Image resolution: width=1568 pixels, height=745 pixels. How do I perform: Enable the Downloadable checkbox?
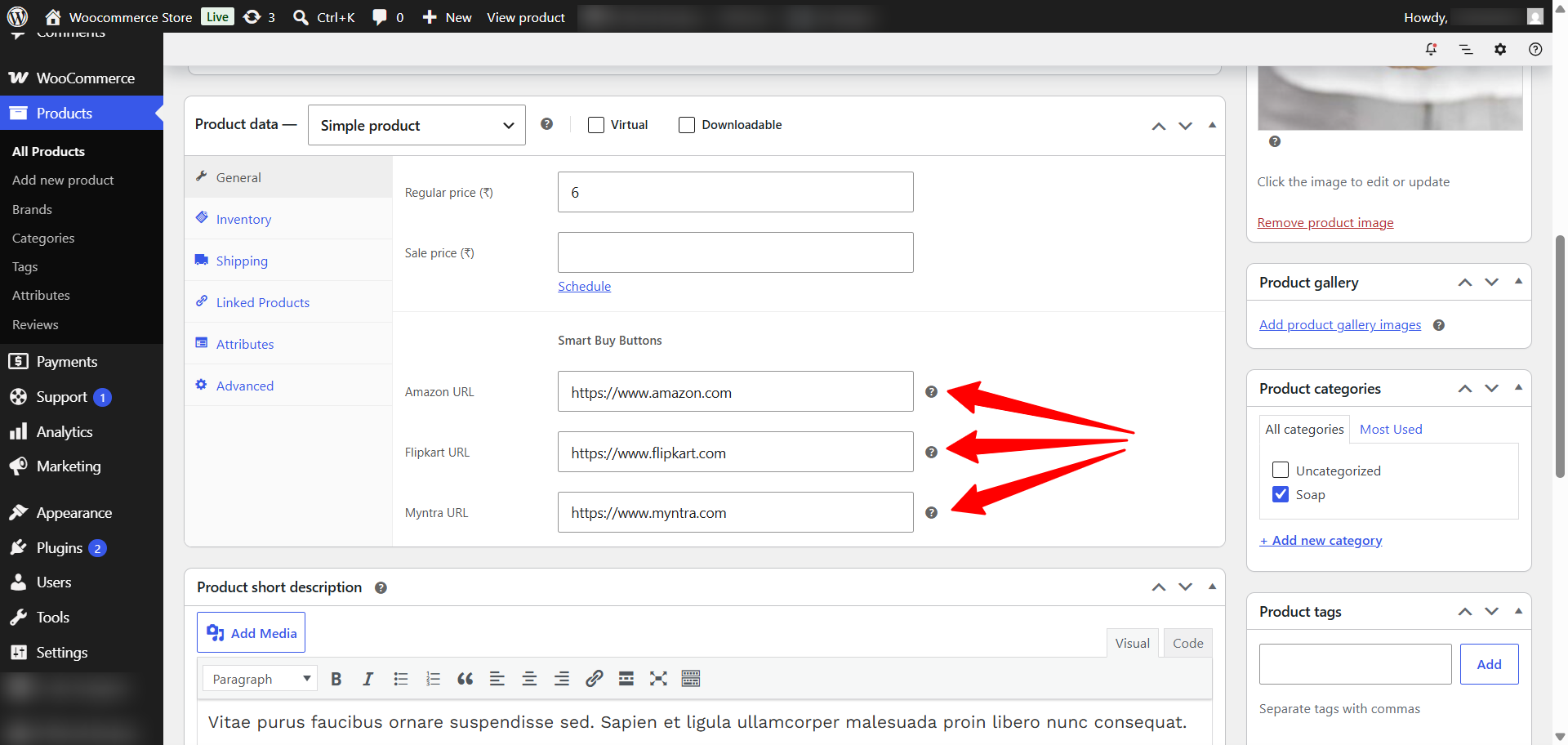click(687, 125)
